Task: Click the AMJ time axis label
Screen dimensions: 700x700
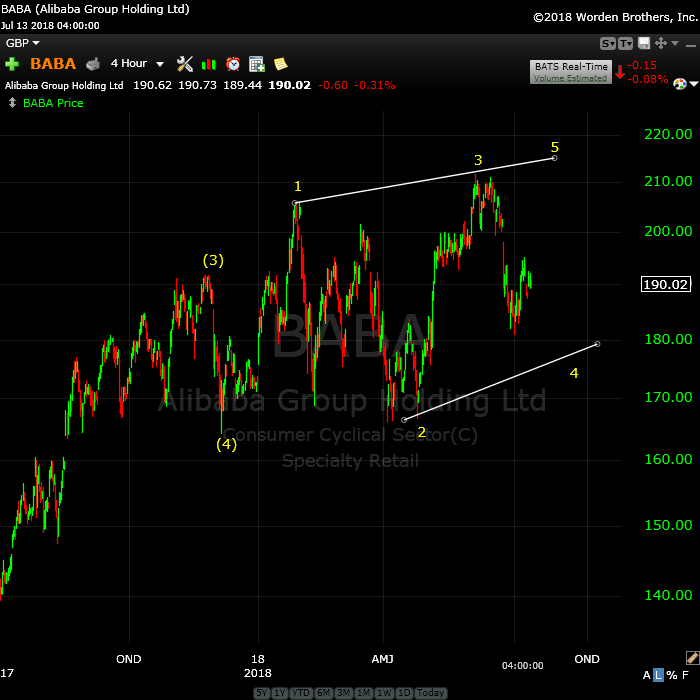Action: point(383,659)
